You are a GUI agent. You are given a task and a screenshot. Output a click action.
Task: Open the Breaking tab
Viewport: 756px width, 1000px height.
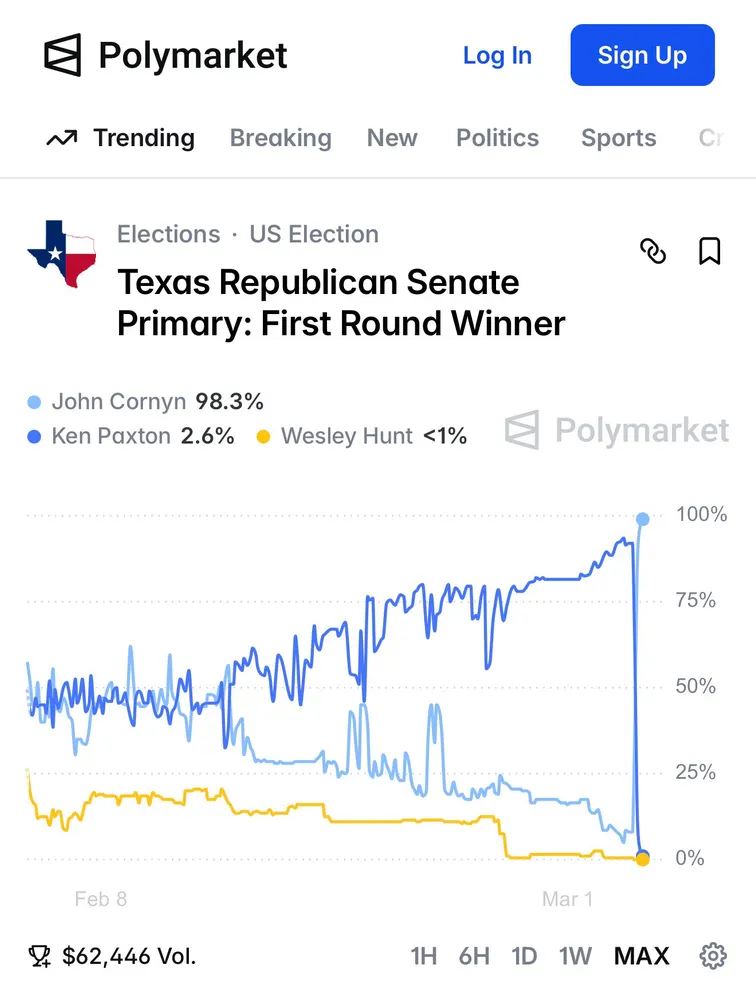pyautogui.click(x=280, y=138)
